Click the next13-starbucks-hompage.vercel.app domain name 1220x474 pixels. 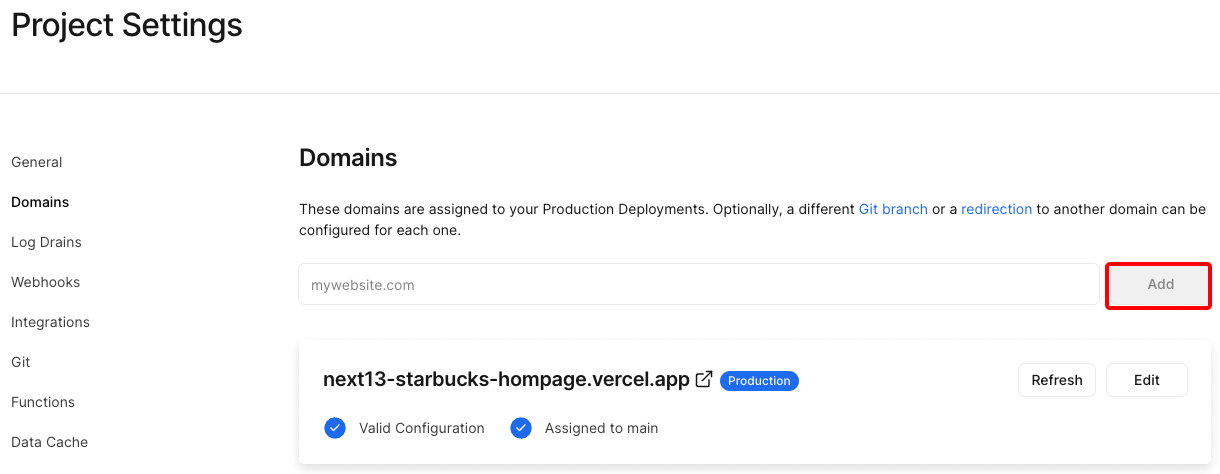click(506, 380)
